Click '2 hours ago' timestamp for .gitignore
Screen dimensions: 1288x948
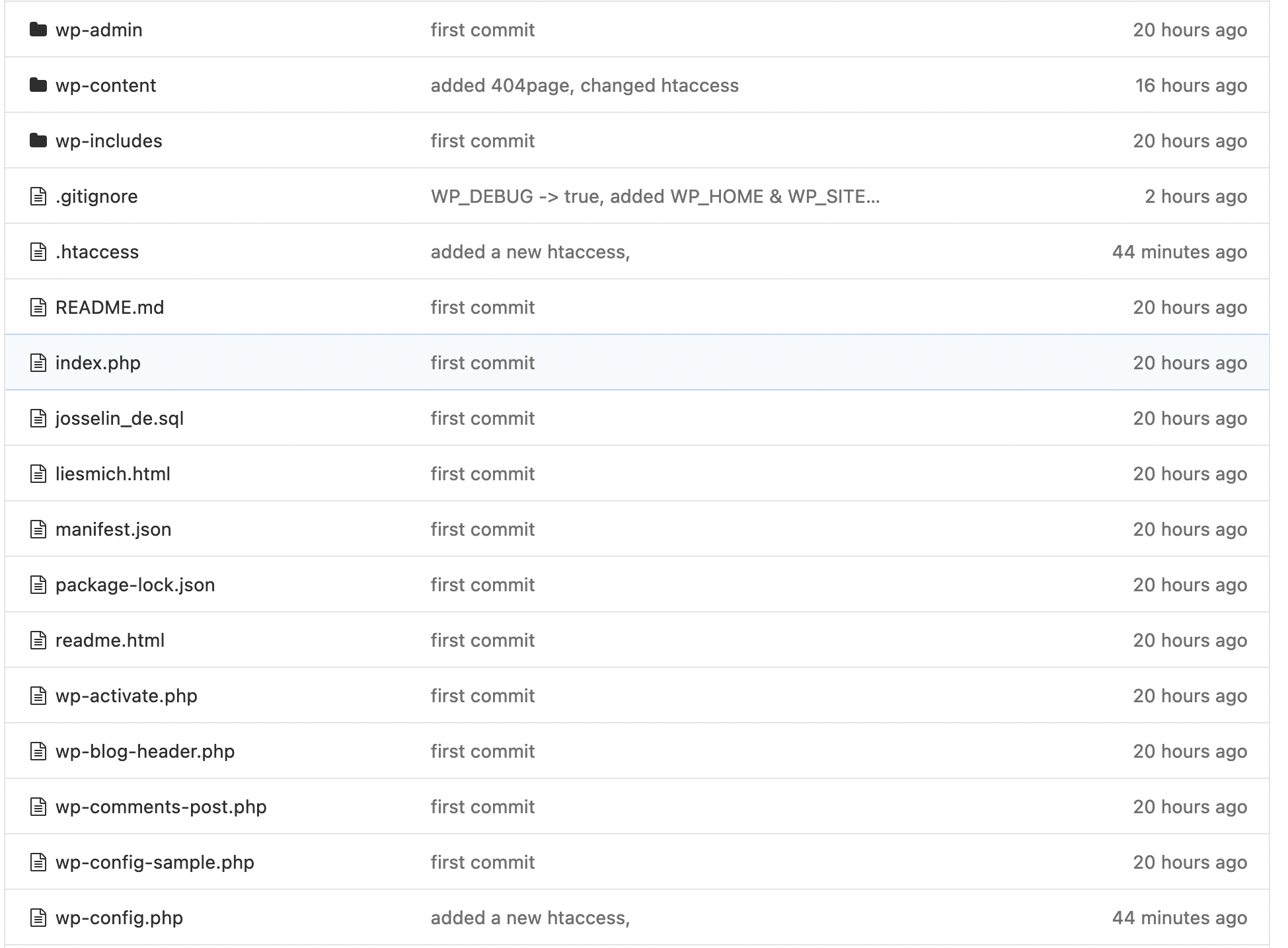(x=1196, y=197)
